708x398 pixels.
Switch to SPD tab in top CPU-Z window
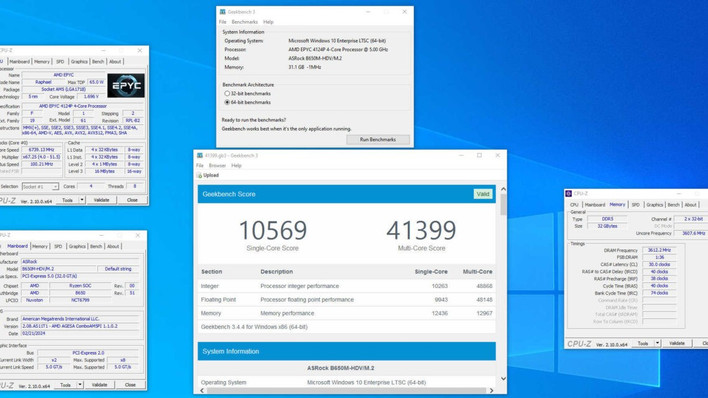coord(60,61)
